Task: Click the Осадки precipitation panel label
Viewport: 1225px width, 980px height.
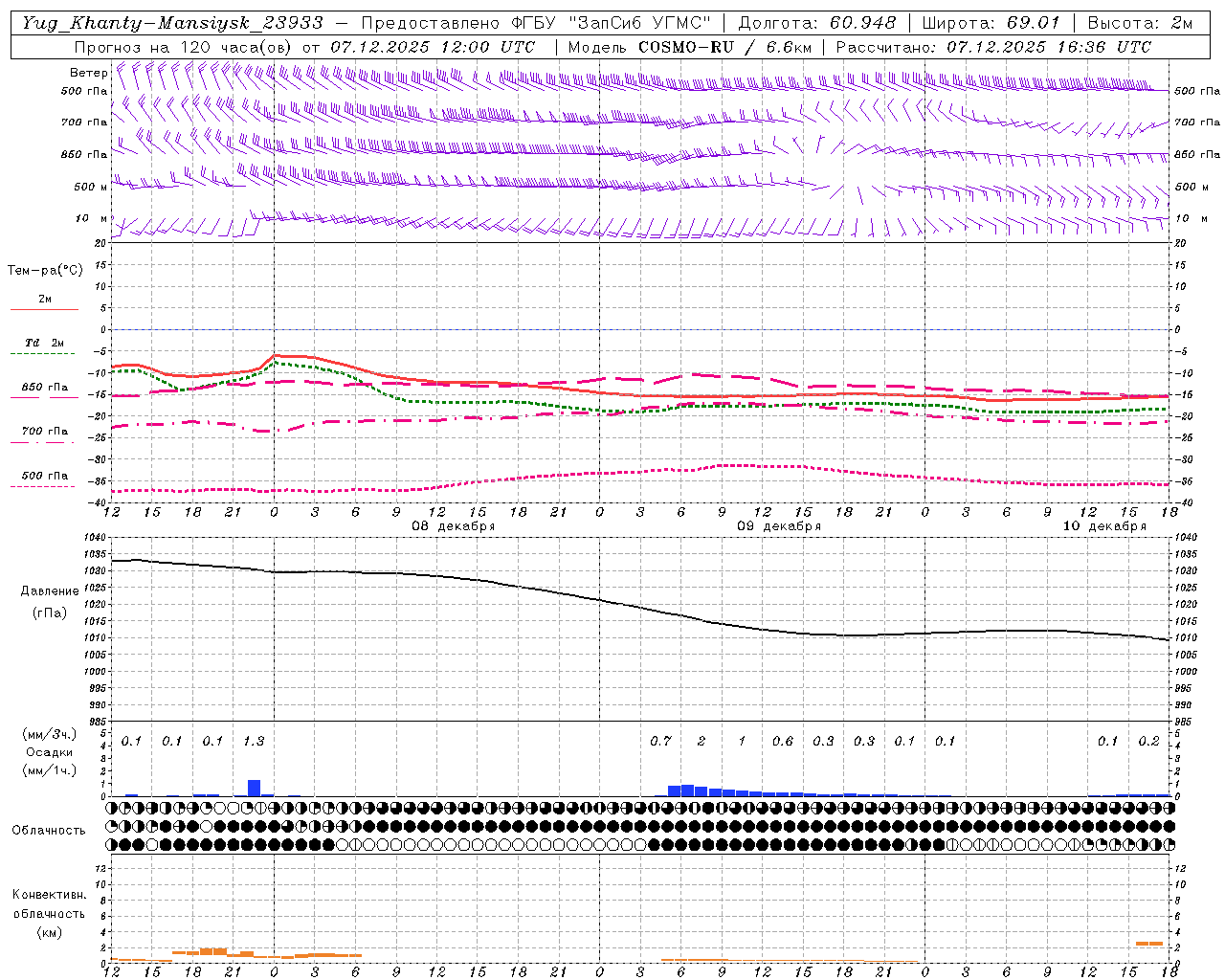Action: coord(50,752)
